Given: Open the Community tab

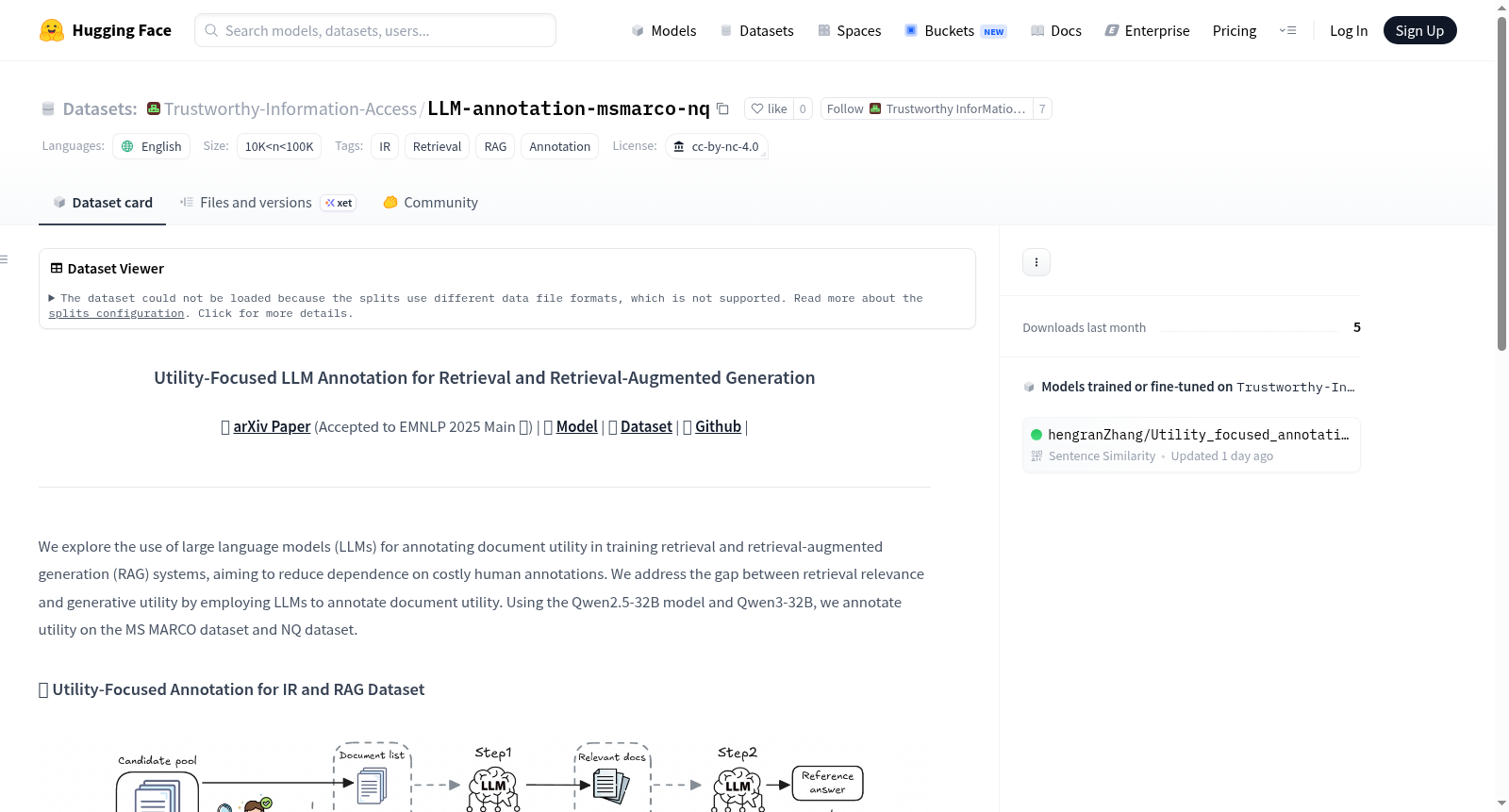Looking at the screenshot, I should 430,202.
